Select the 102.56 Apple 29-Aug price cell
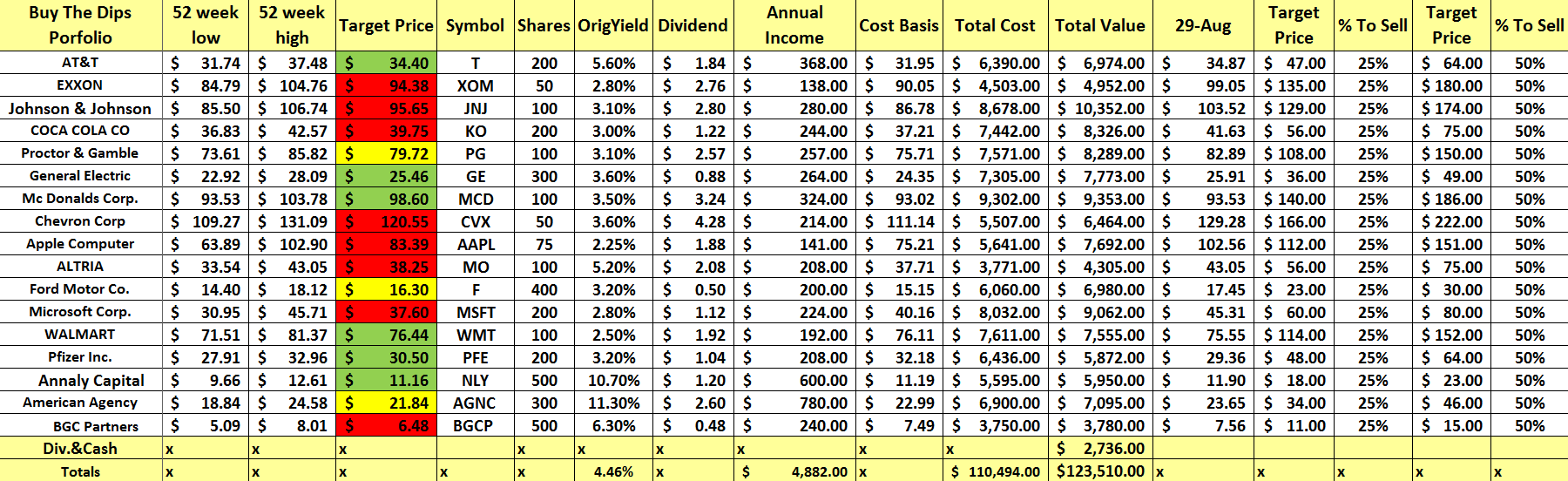 pyautogui.click(x=1203, y=244)
